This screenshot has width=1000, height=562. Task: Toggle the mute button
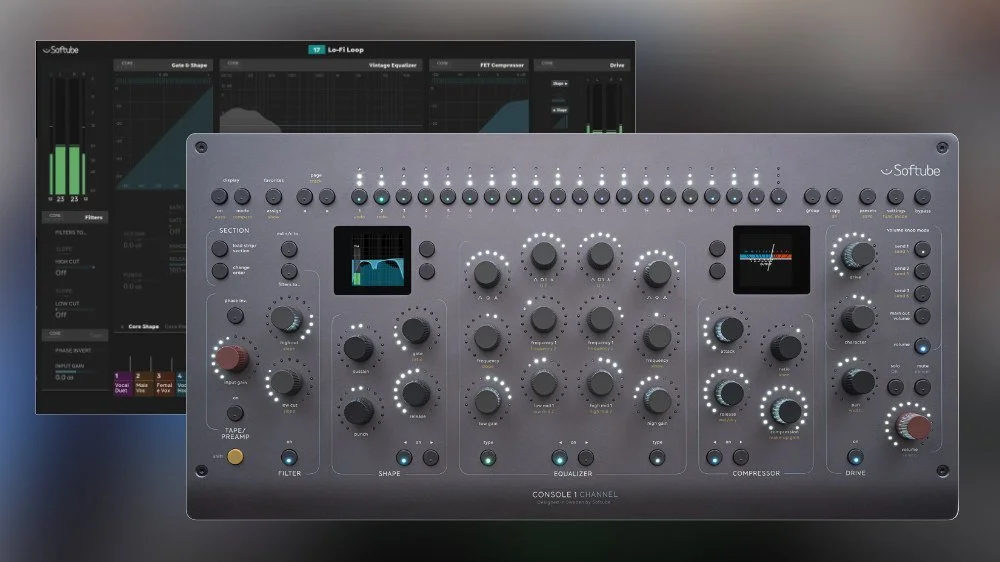pyautogui.click(x=922, y=387)
